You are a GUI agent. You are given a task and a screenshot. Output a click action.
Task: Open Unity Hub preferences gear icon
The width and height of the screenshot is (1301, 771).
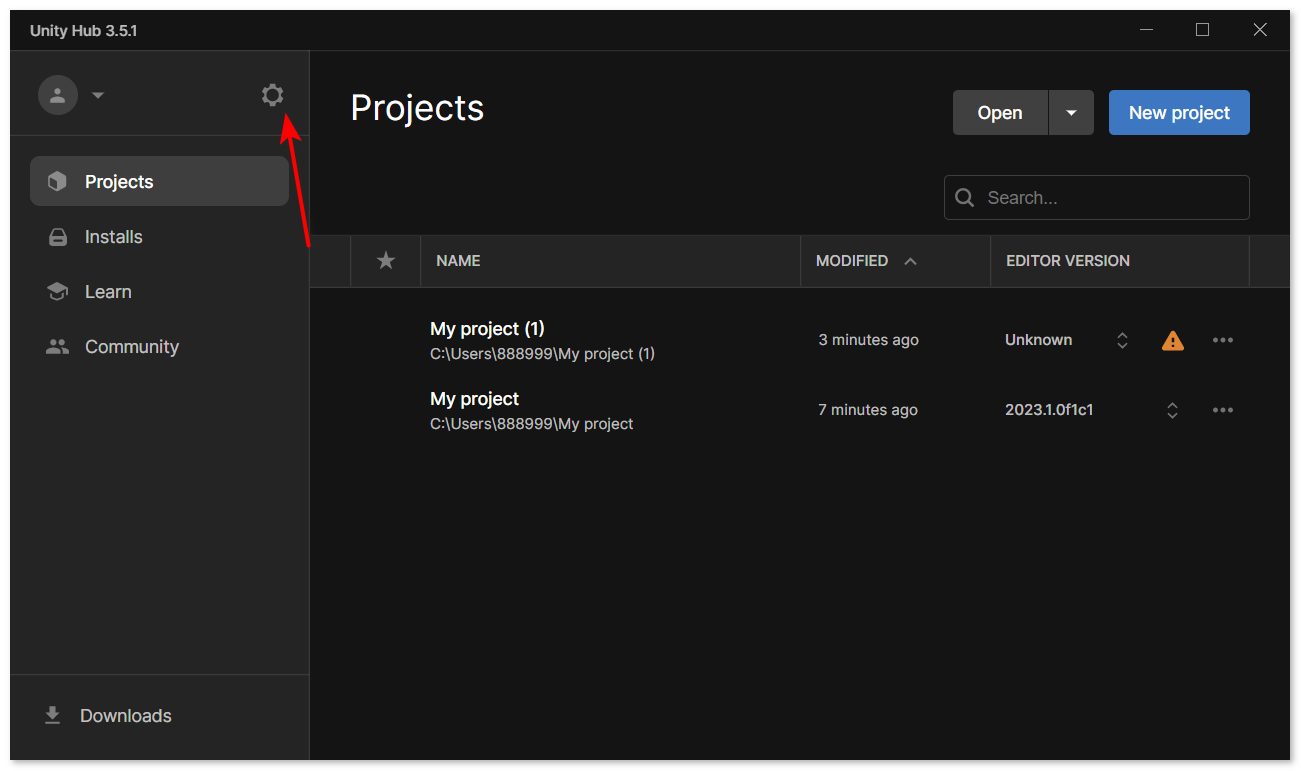point(272,95)
